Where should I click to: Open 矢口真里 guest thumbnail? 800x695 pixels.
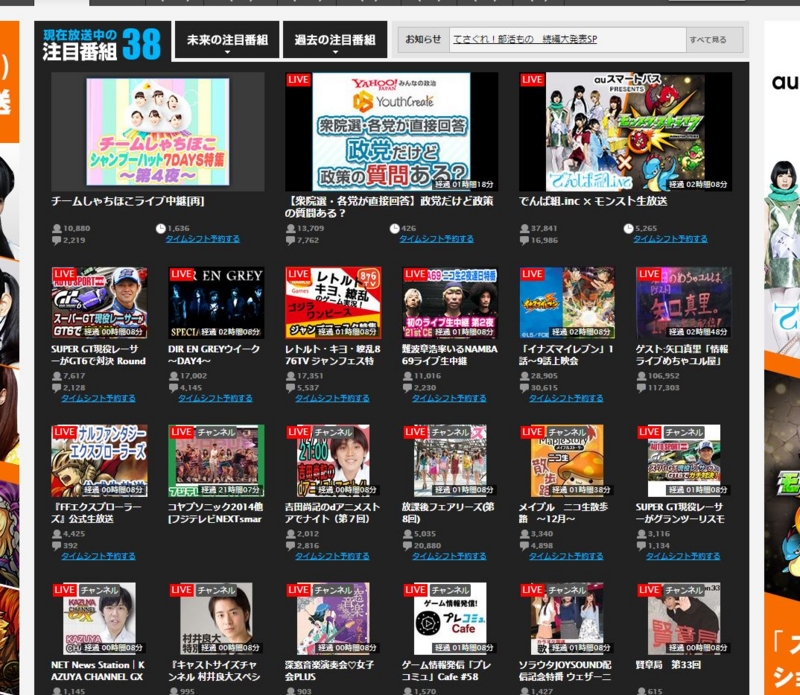[684, 303]
